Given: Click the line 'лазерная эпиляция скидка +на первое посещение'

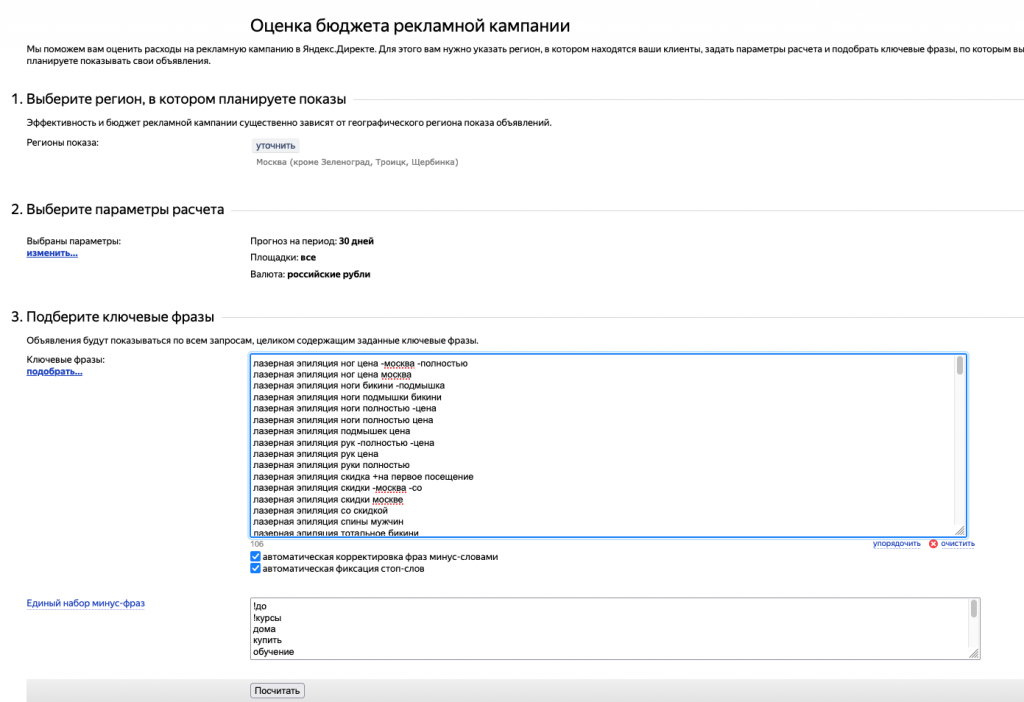Looking at the screenshot, I should click(363, 477).
